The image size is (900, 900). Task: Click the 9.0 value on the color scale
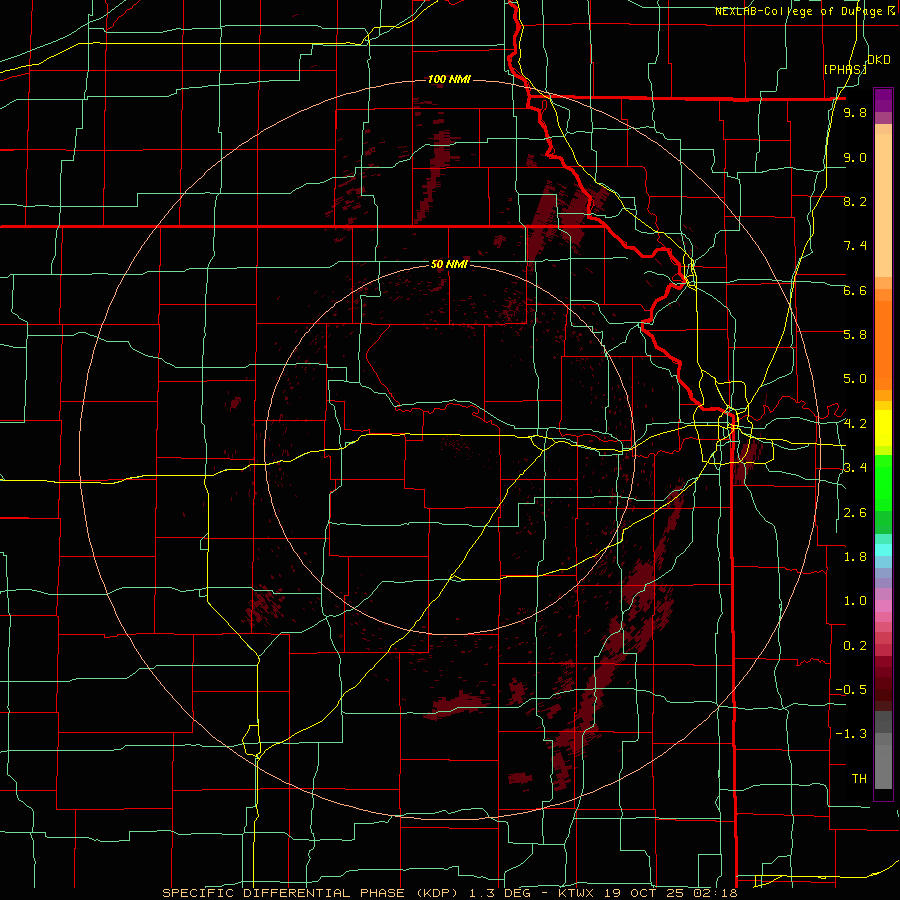(855, 157)
